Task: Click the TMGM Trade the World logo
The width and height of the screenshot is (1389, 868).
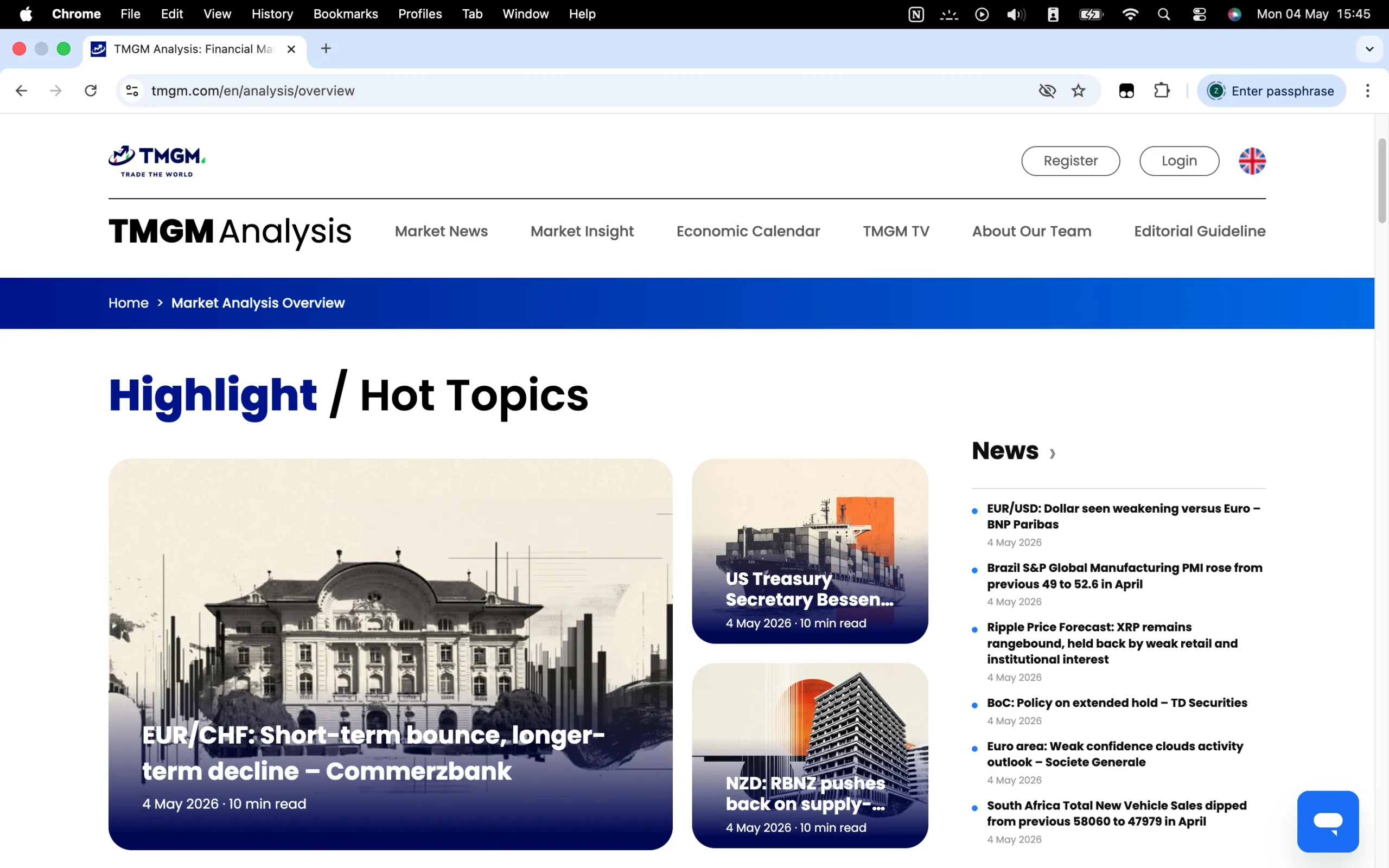Action: (x=157, y=161)
